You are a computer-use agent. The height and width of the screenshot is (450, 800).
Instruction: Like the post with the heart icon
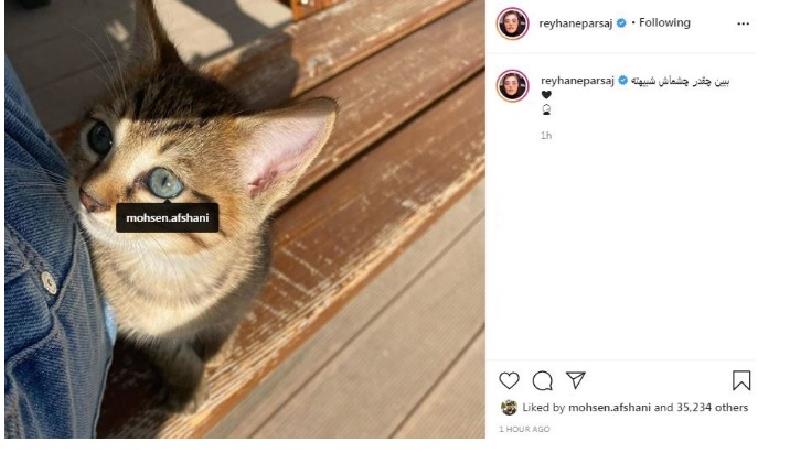tap(510, 380)
